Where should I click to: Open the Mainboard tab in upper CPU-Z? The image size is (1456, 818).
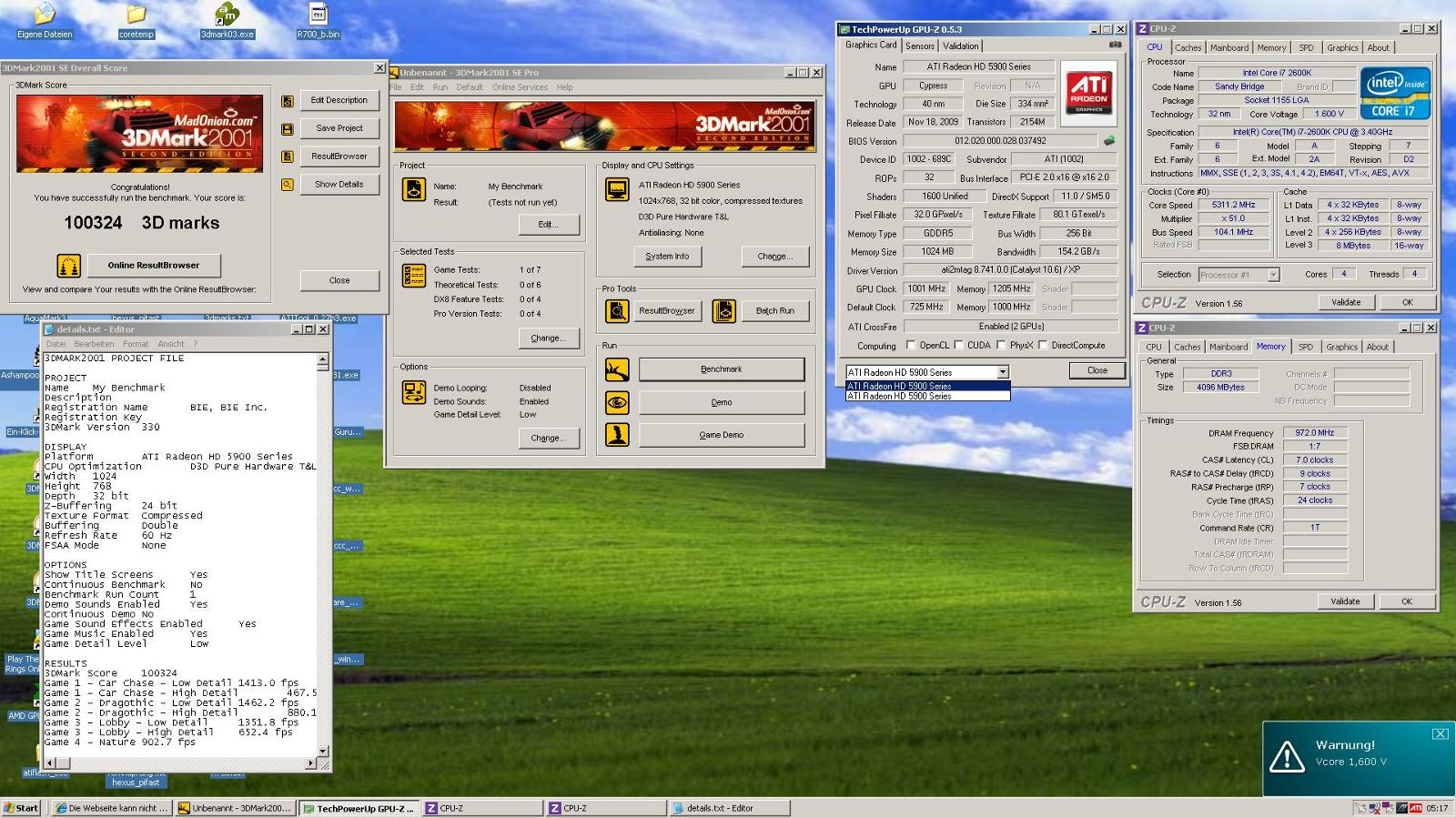[x=1228, y=48]
